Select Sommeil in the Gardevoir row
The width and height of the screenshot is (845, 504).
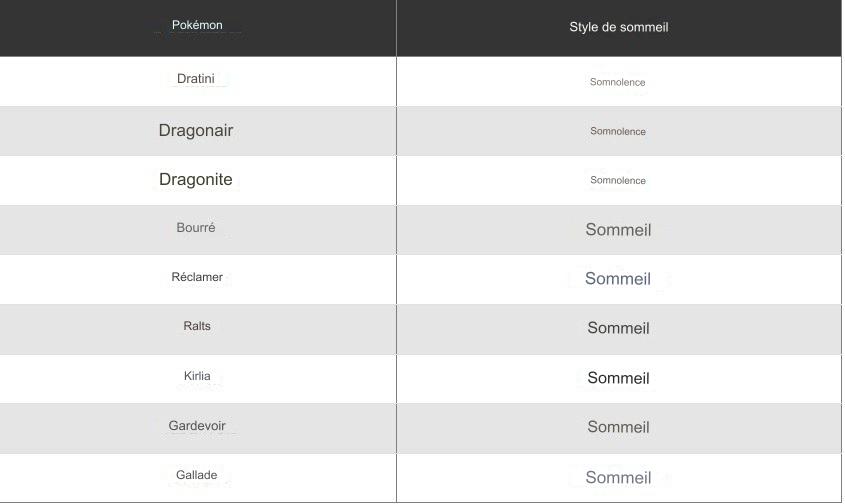(618, 427)
